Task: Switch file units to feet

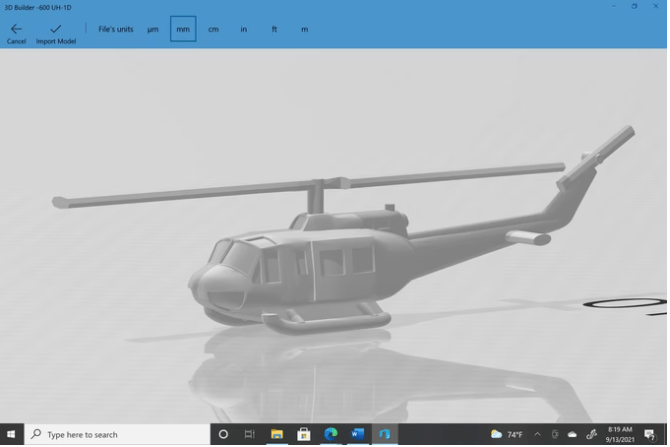Action: point(274,30)
